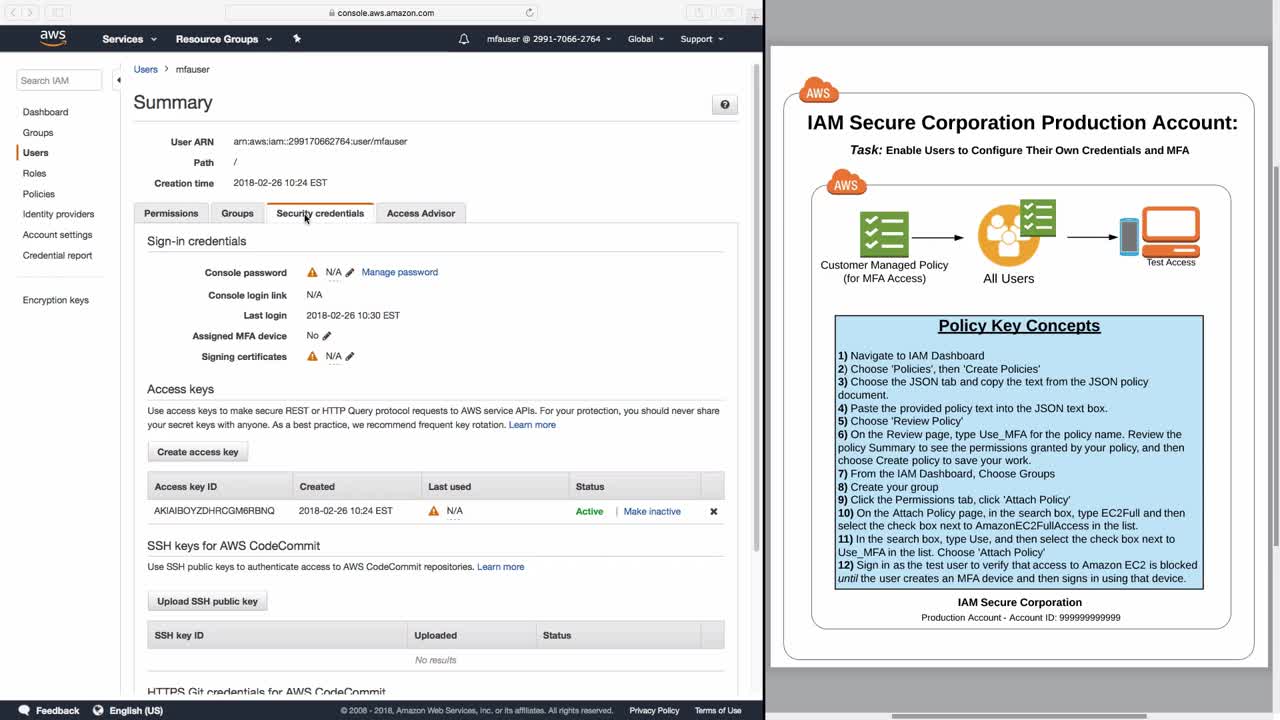
Task: Switch to the Groups tab in Summary
Action: pos(237,213)
